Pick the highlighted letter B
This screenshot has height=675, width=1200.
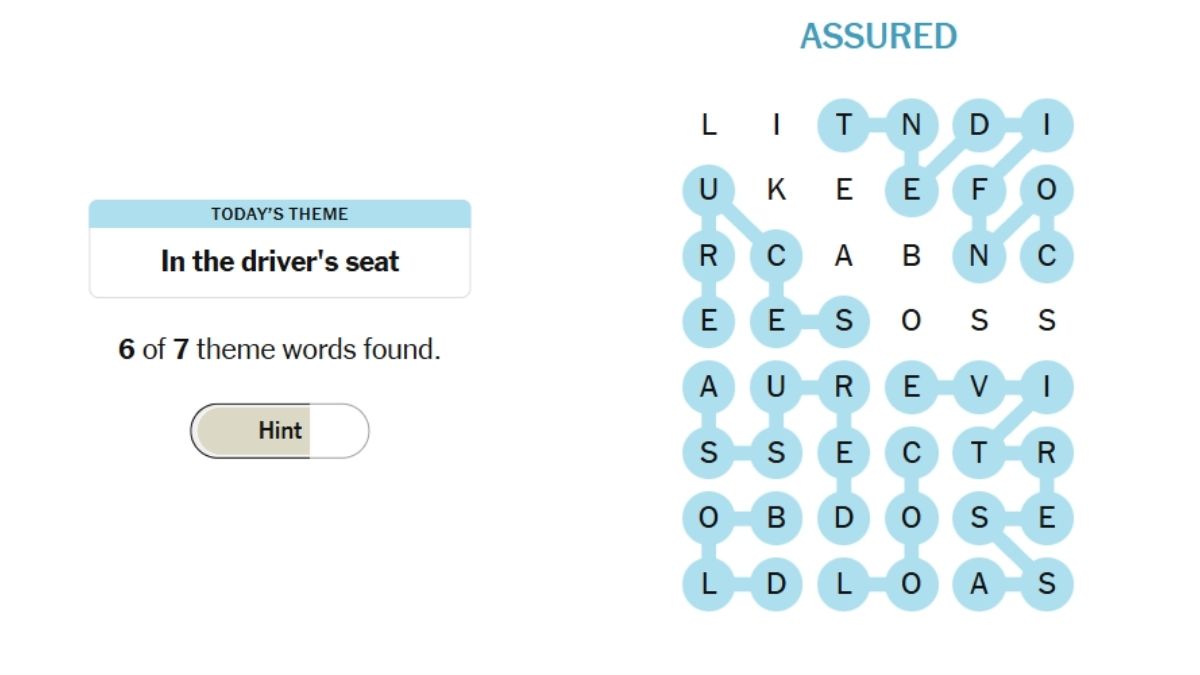tap(776, 519)
